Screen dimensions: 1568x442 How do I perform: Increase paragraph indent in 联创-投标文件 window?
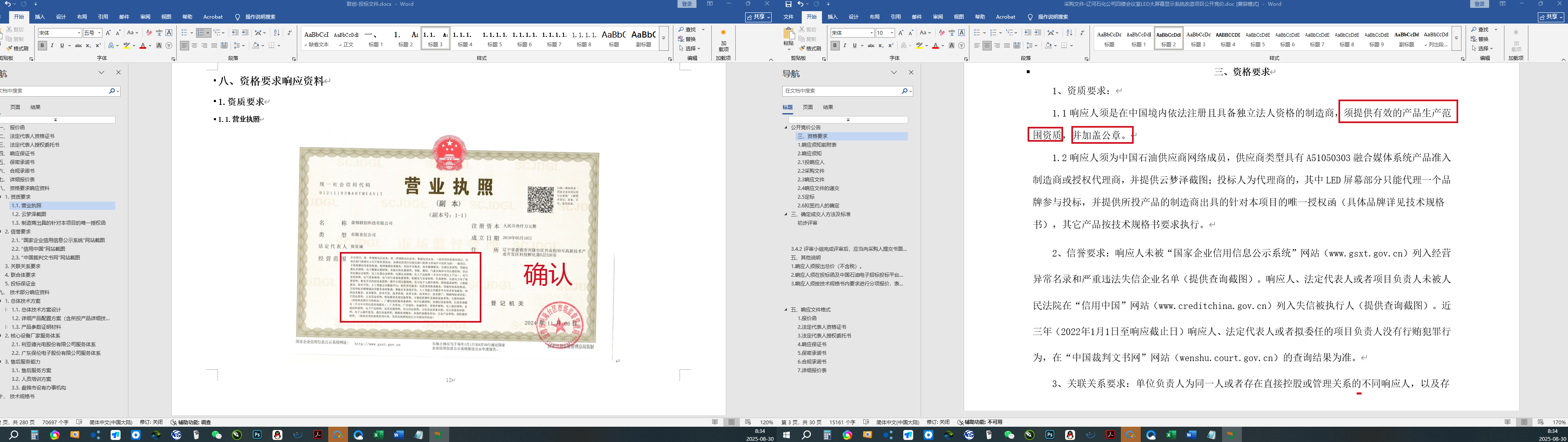tap(245, 33)
